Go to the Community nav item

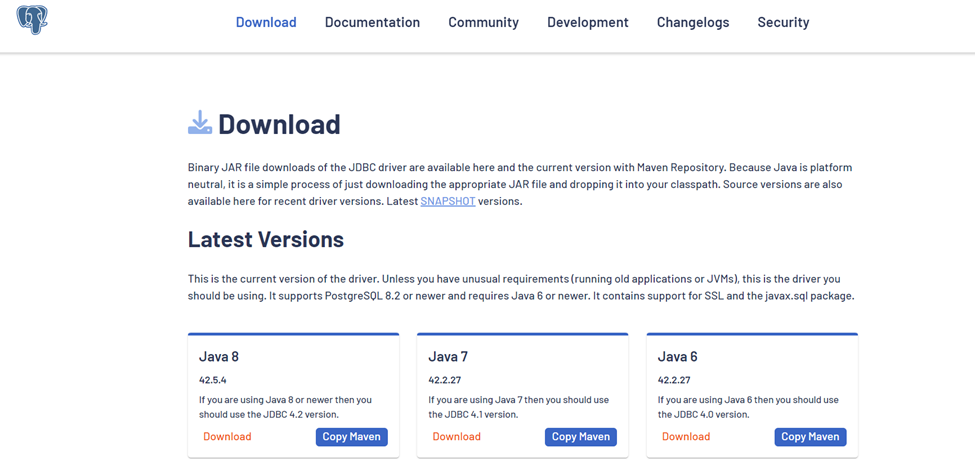click(483, 22)
